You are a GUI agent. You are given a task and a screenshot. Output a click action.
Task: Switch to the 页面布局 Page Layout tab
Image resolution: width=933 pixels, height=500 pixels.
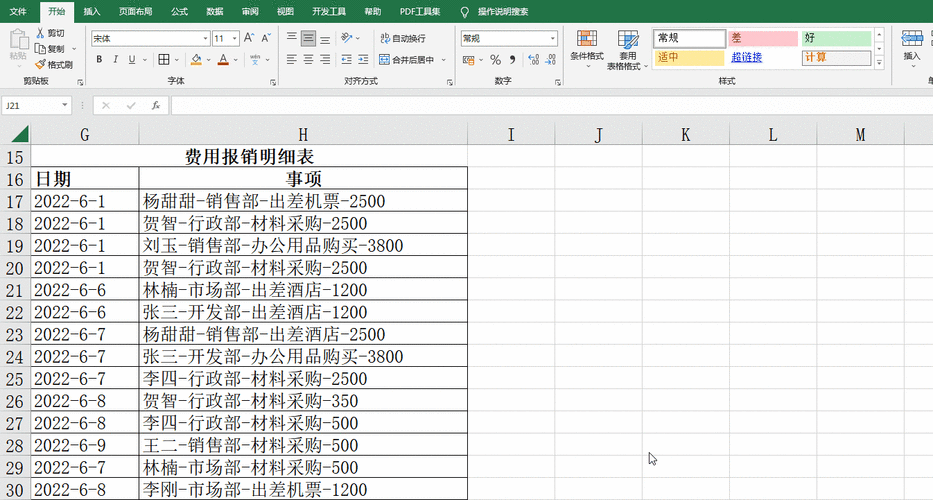(x=136, y=11)
